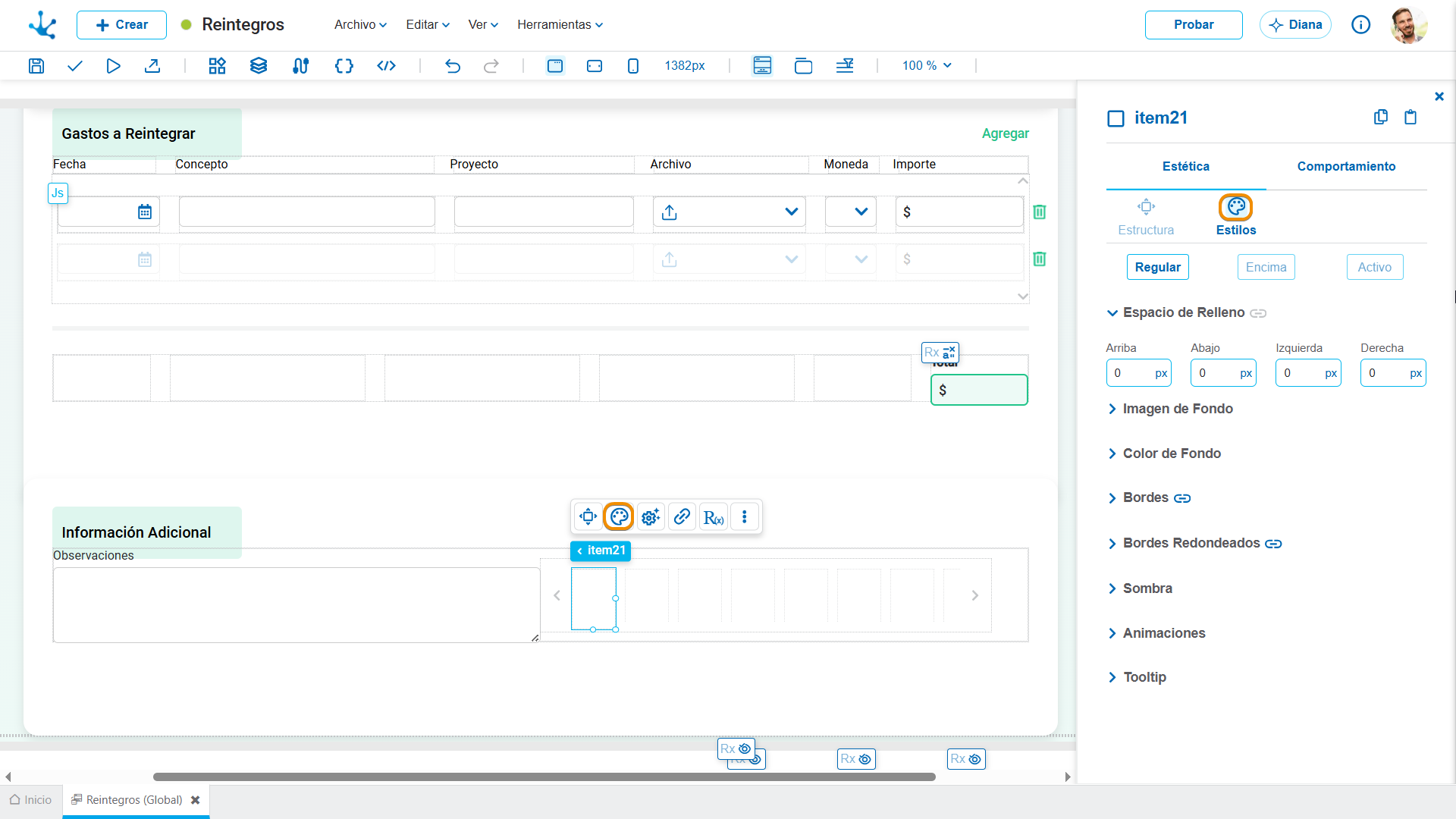Click the info icon in header
Image resolution: width=1456 pixels, height=819 pixels.
pos(1361,25)
